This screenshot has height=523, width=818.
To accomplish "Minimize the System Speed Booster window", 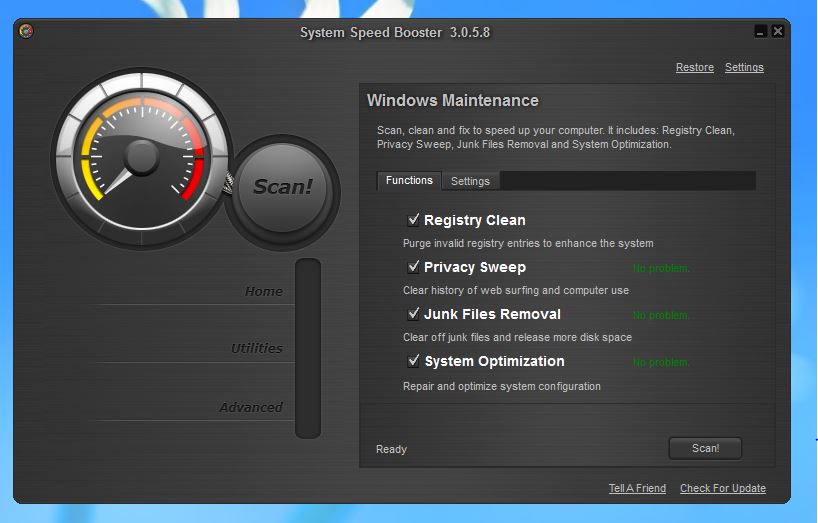I will [x=761, y=31].
